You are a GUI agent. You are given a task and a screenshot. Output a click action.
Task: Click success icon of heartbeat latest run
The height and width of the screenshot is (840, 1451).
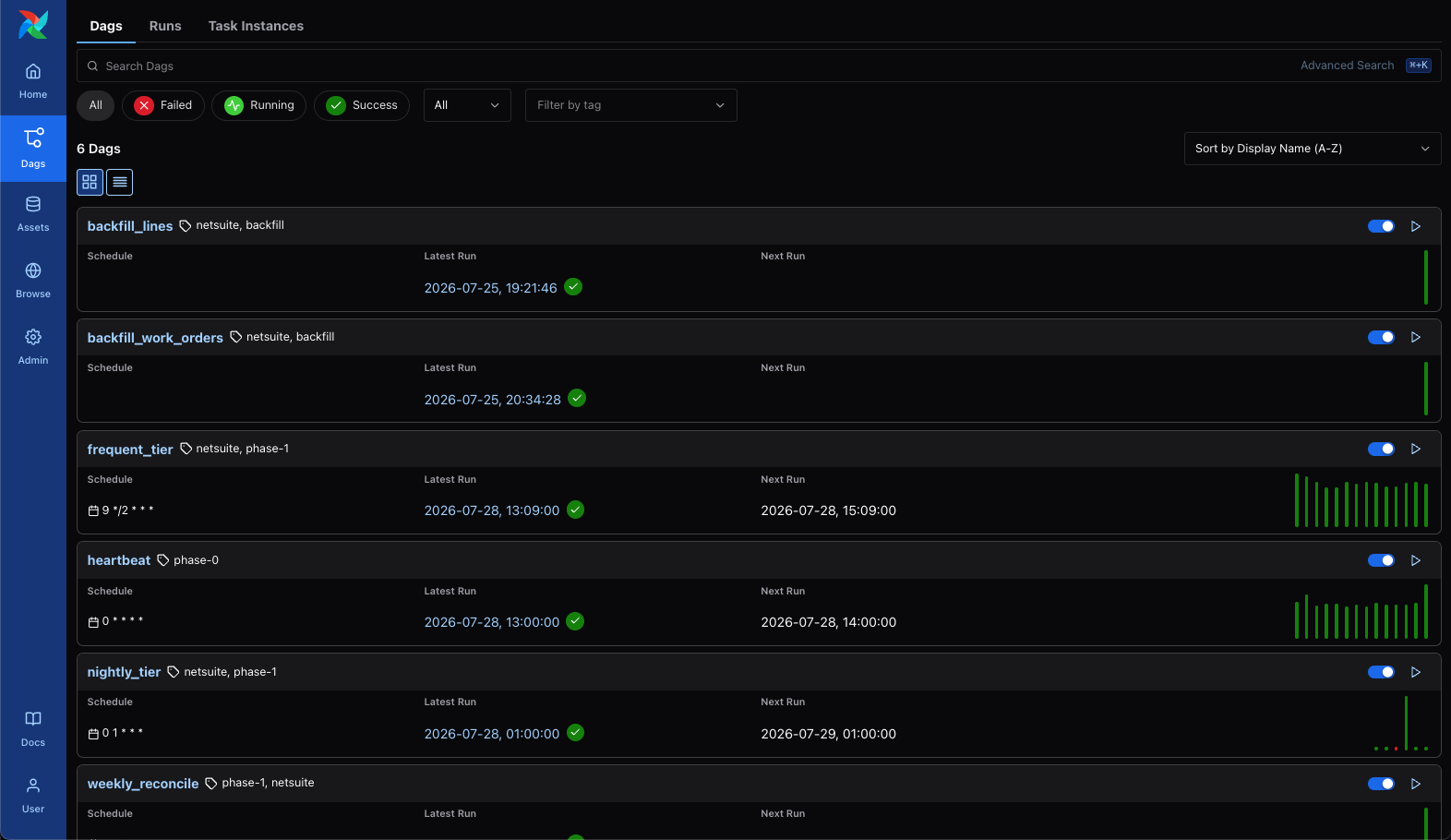pyautogui.click(x=575, y=621)
